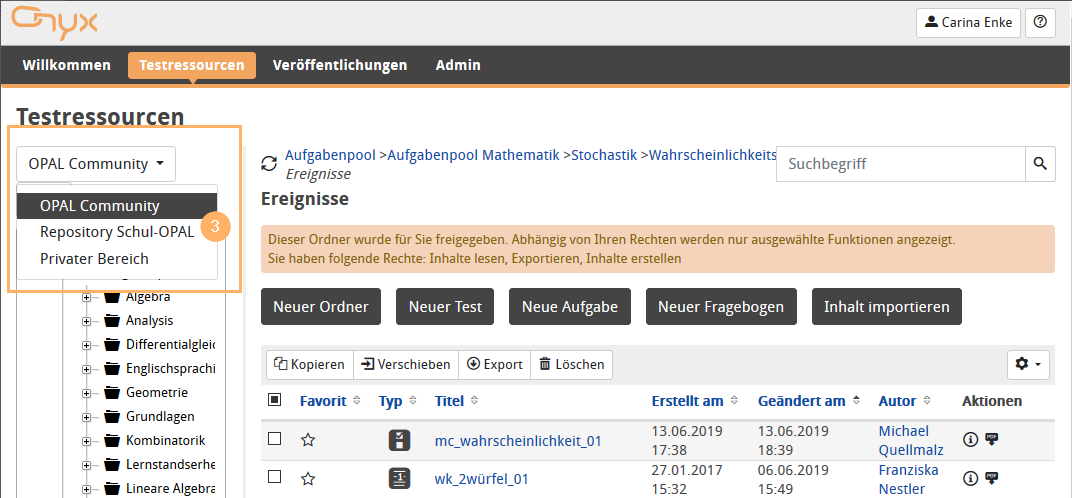
Task: Click the Löschen toolbar button
Action: [572, 365]
